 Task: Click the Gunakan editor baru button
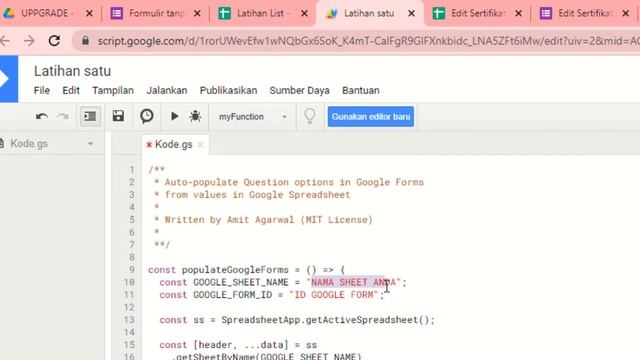pyautogui.click(x=371, y=117)
